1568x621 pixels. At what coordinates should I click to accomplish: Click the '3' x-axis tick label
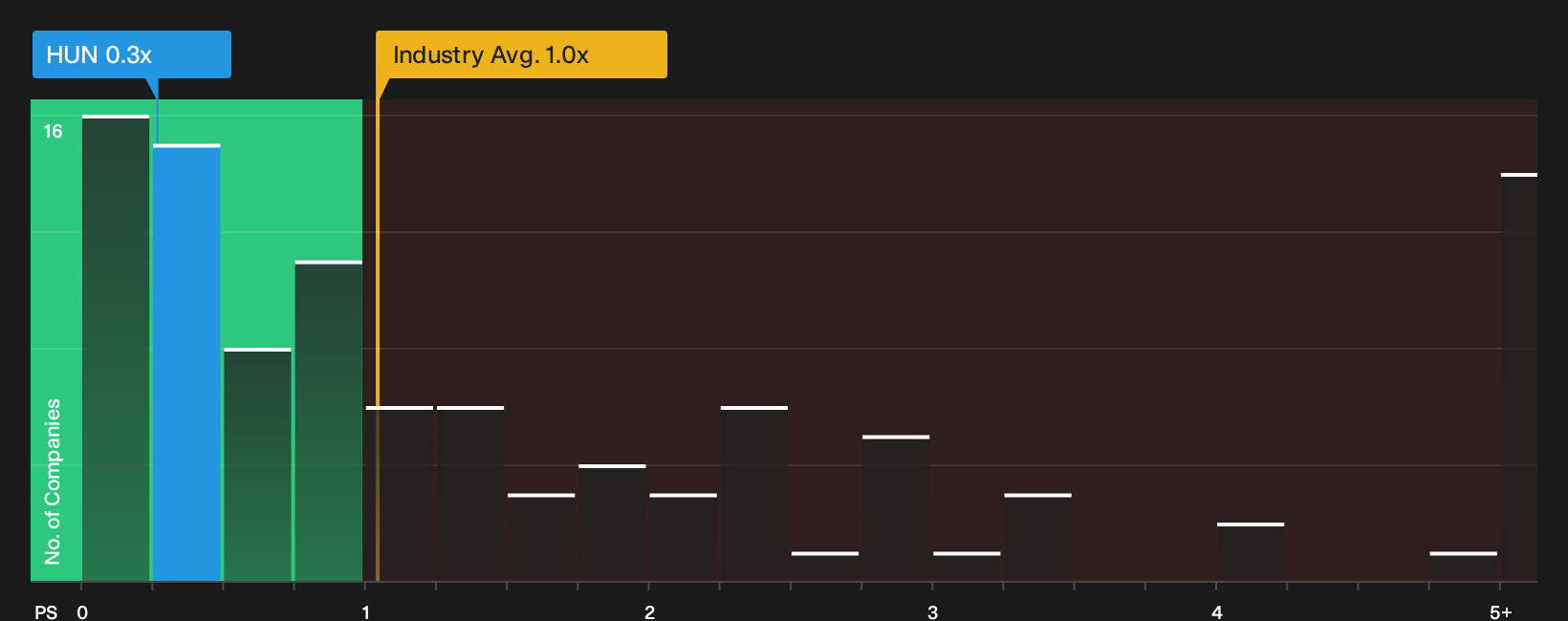(932, 612)
